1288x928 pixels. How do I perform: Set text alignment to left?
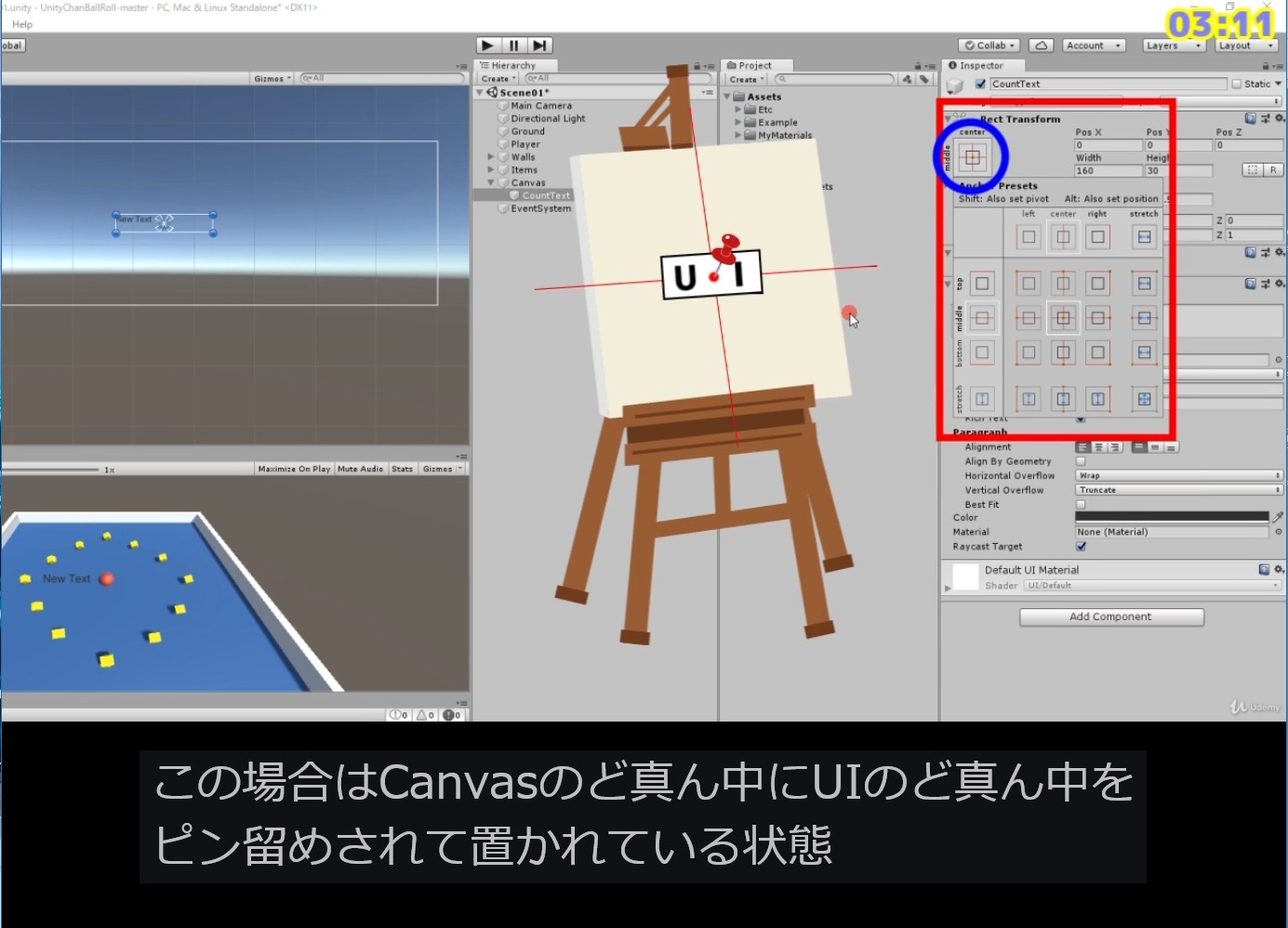pos(1082,447)
